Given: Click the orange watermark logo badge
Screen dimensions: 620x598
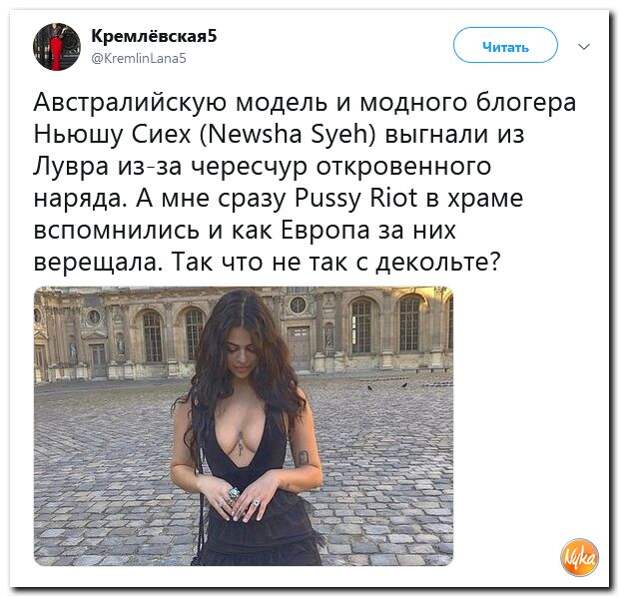Looking at the screenshot, I should coord(579,557).
